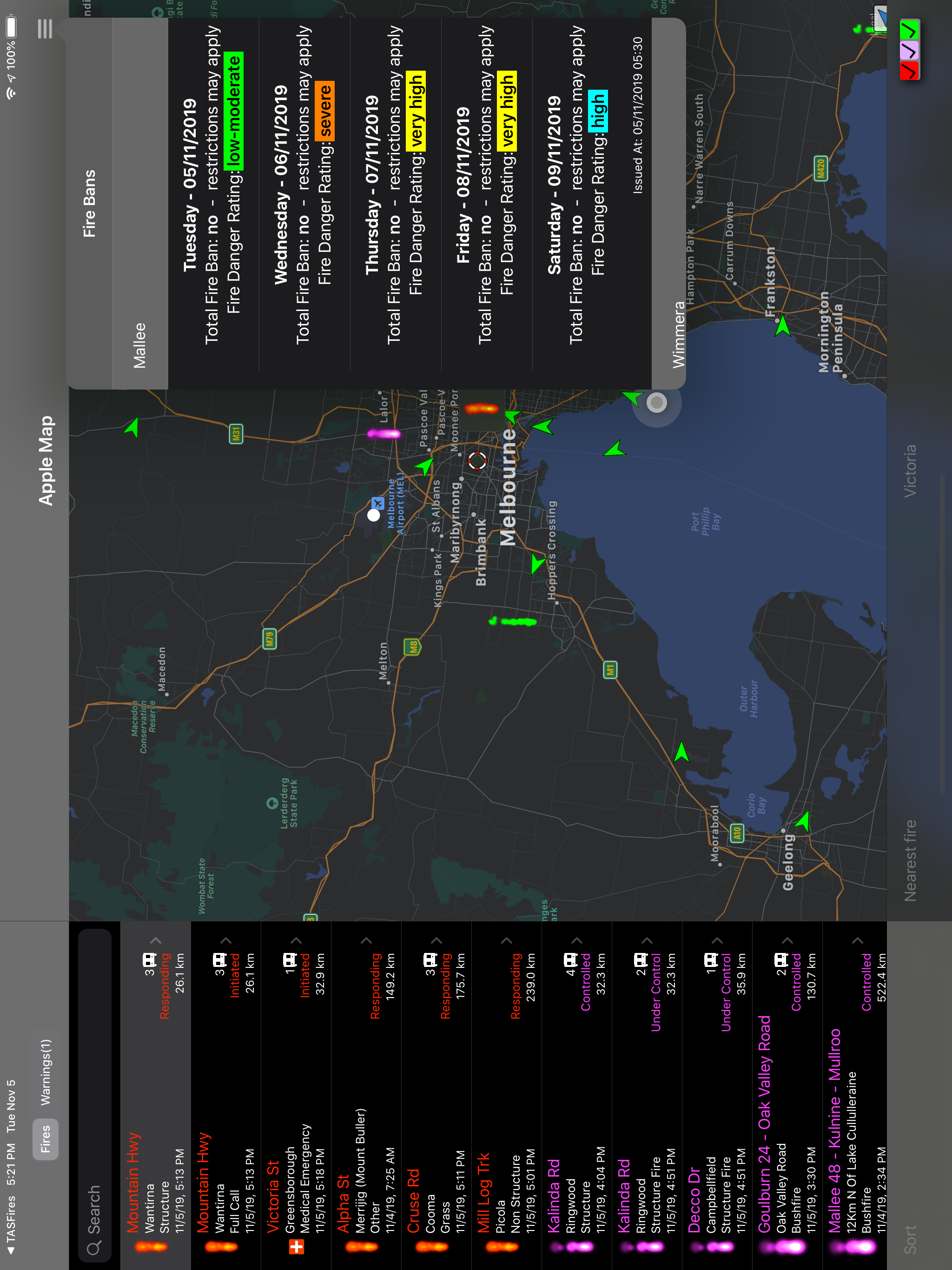Image resolution: width=952 pixels, height=1270 pixels.
Task: Tap the purple flame icon on Decco Dr row
Action: 712,1246
